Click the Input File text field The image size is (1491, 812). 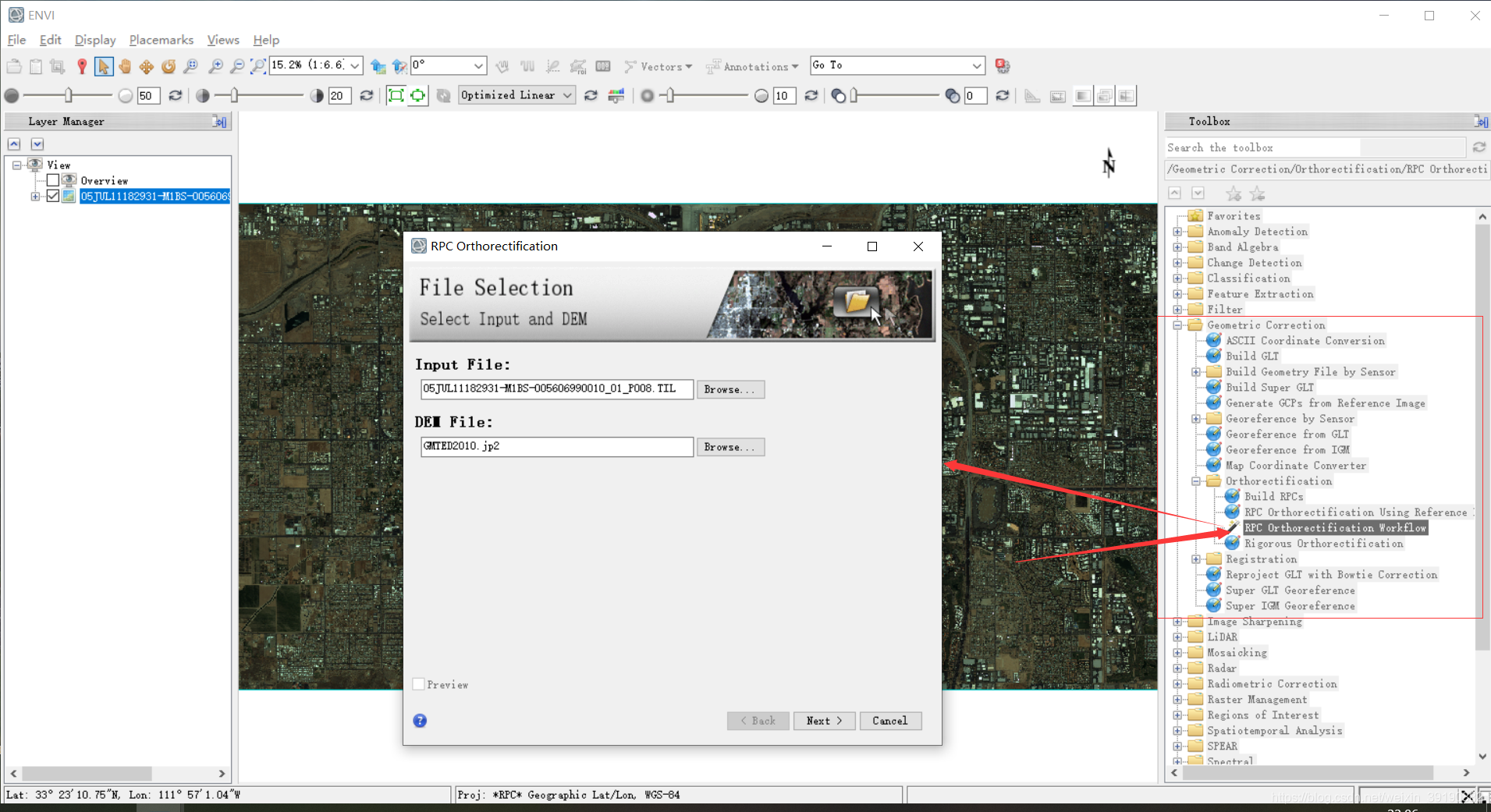pyautogui.click(x=557, y=388)
